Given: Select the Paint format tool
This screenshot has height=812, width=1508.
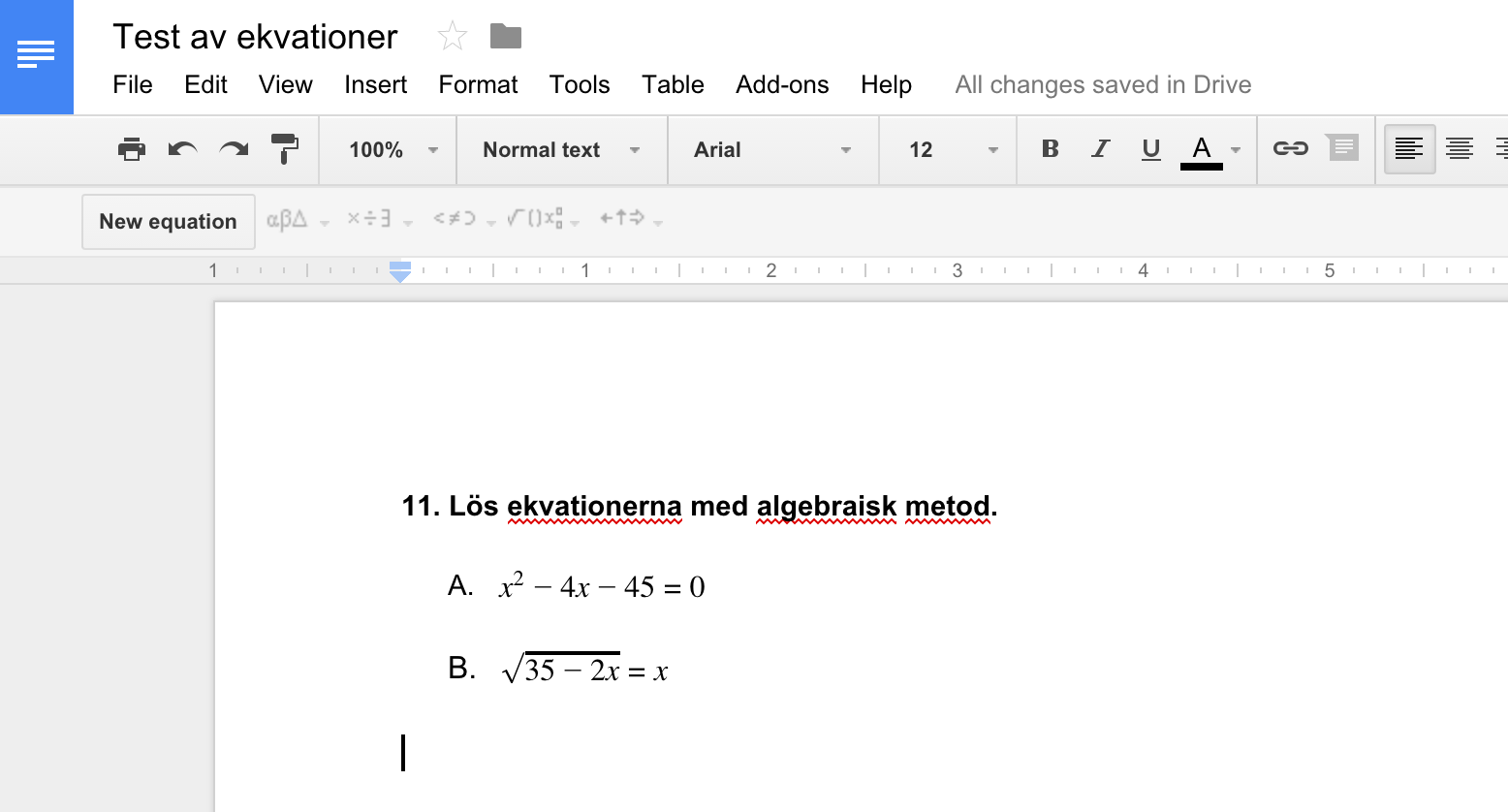Looking at the screenshot, I should pos(285,149).
